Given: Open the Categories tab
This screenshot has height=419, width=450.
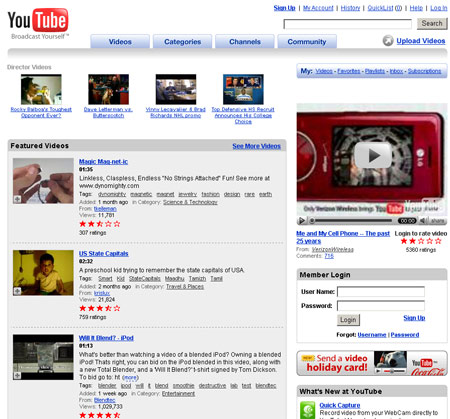Looking at the screenshot, I should (182, 42).
